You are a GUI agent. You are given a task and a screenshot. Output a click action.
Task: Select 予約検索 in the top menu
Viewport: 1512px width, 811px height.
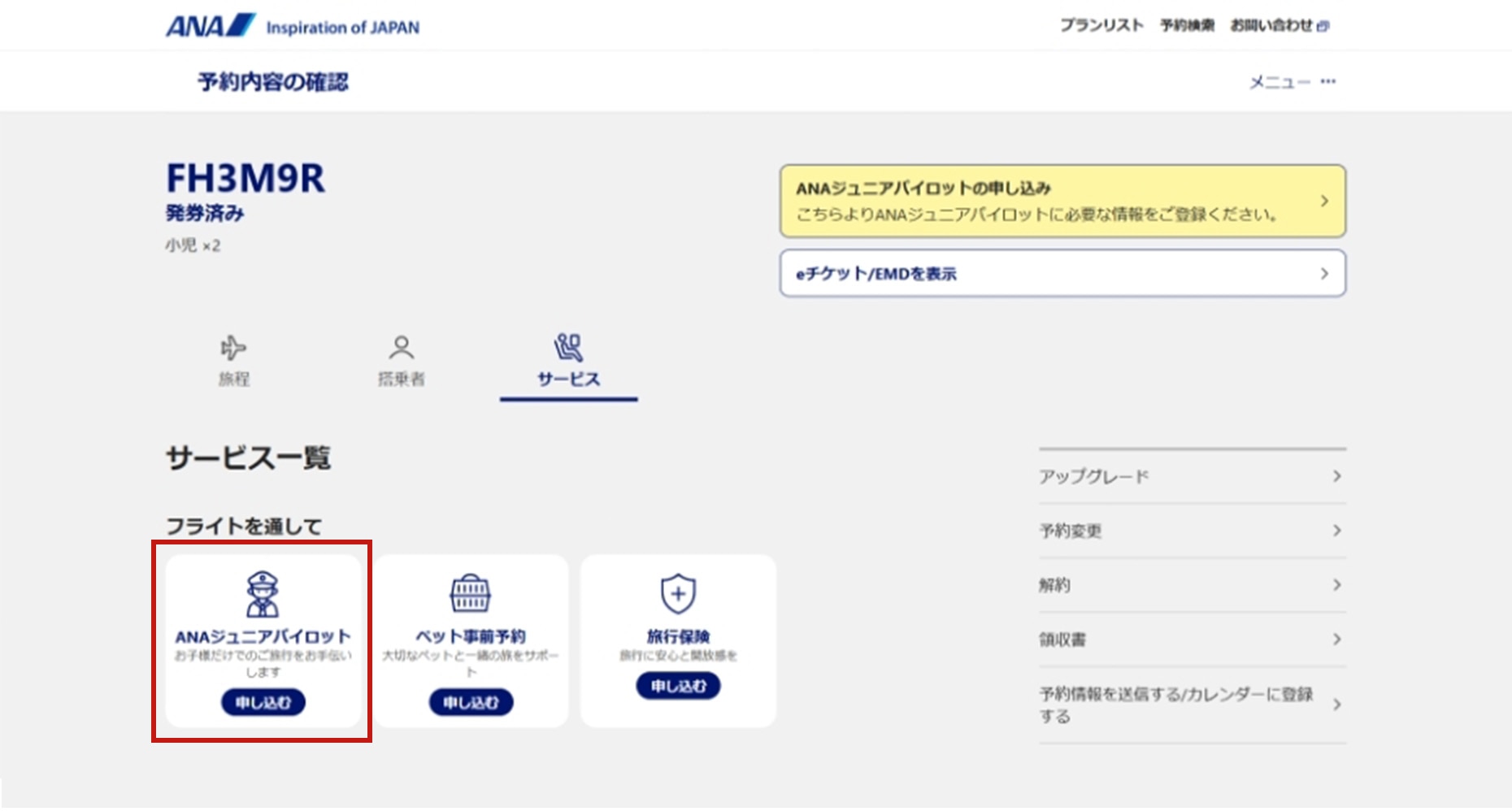point(1186,25)
